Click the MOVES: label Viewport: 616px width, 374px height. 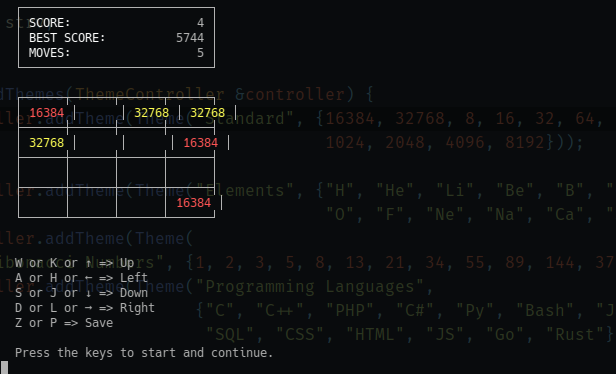coord(50,53)
